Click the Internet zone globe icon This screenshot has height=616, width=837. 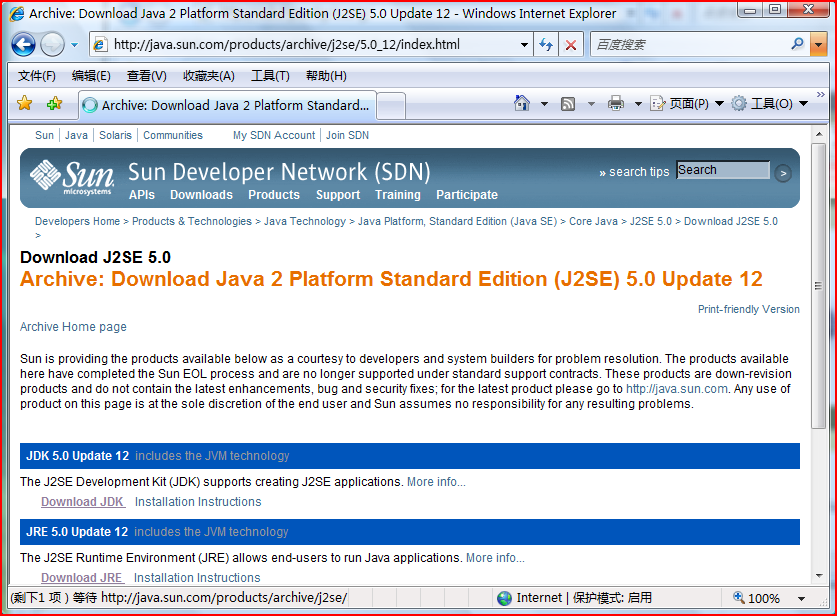pos(504,598)
